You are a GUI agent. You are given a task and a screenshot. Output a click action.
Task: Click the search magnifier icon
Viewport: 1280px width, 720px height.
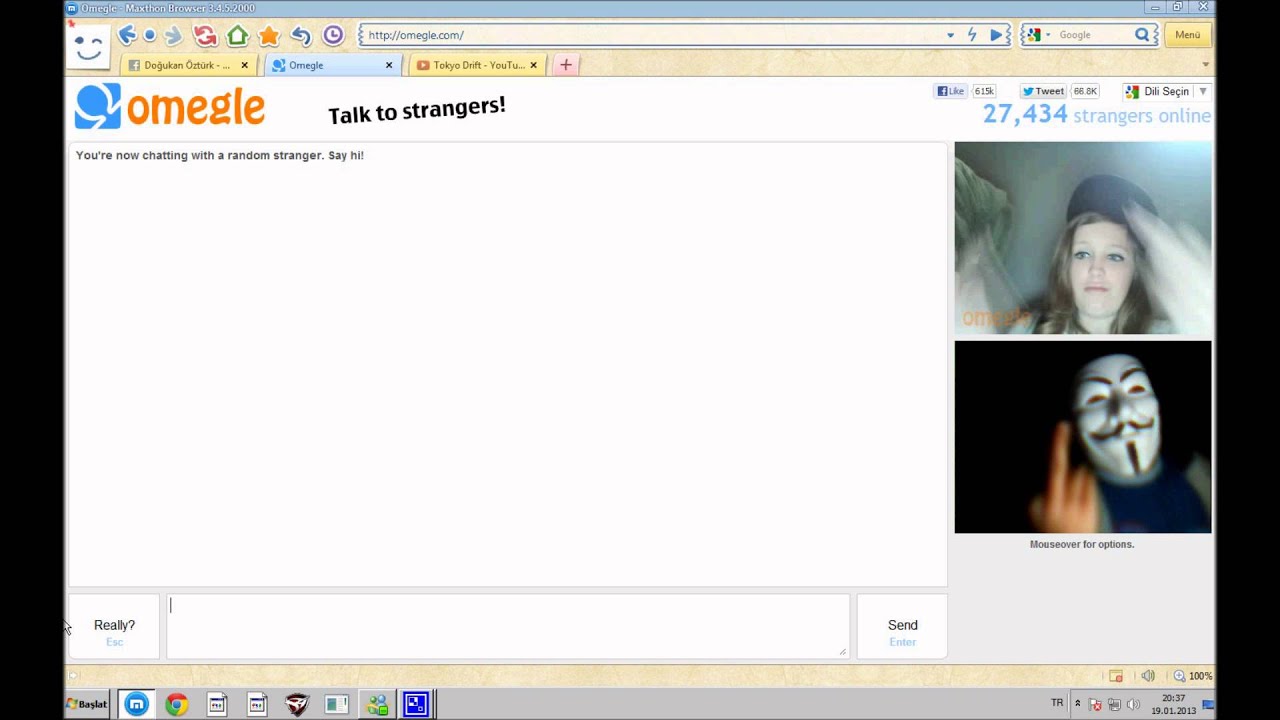tap(1142, 35)
